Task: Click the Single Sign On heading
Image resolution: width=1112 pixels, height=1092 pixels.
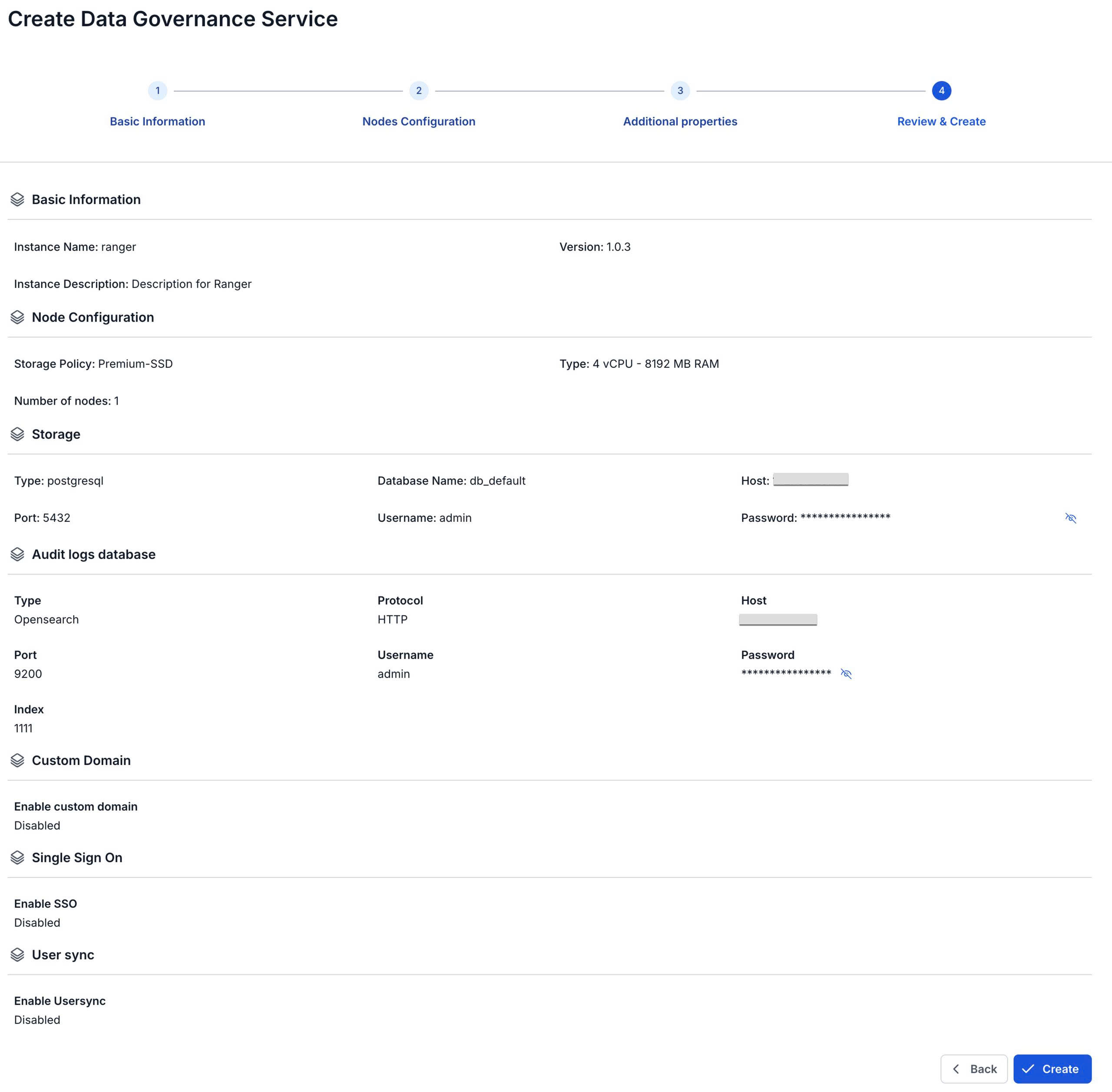Action: [77, 858]
